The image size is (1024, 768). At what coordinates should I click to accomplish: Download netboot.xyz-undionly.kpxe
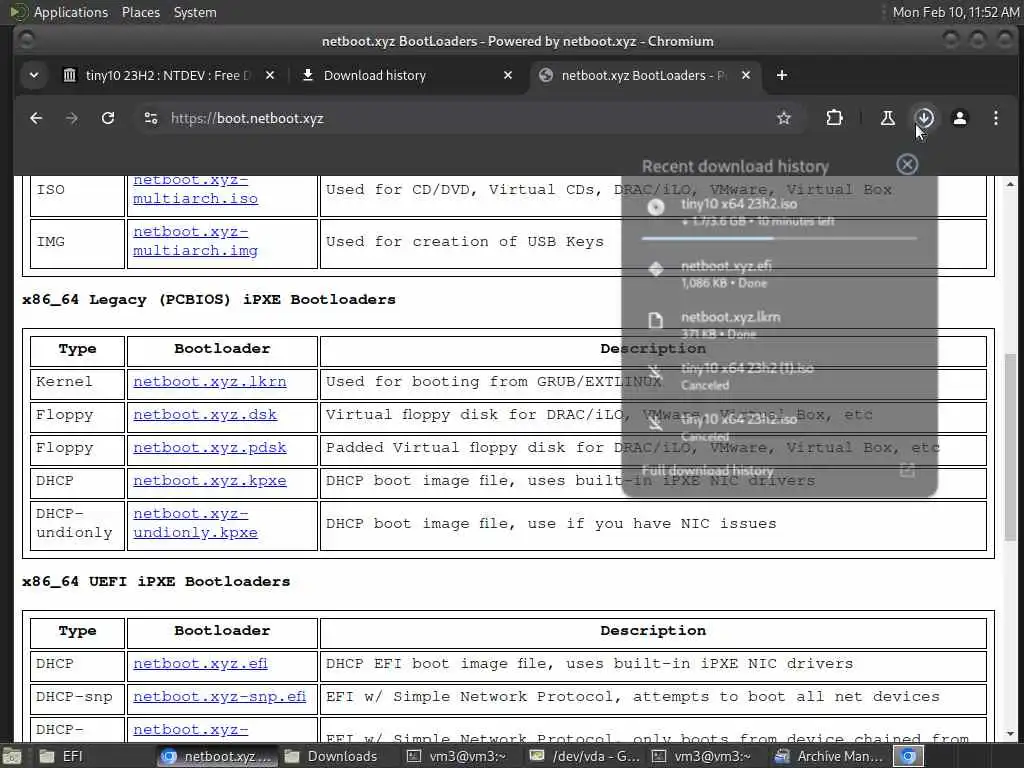click(x=195, y=523)
